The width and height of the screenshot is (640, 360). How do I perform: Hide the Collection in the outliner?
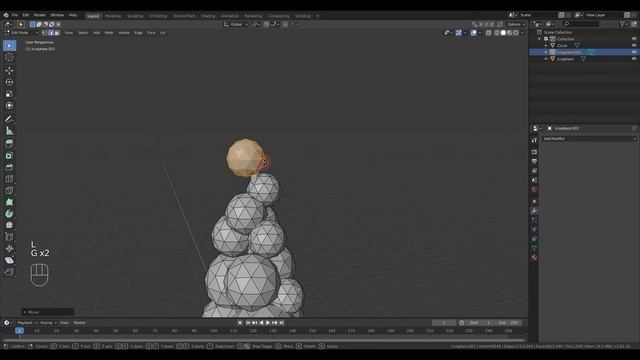point(634,39)
